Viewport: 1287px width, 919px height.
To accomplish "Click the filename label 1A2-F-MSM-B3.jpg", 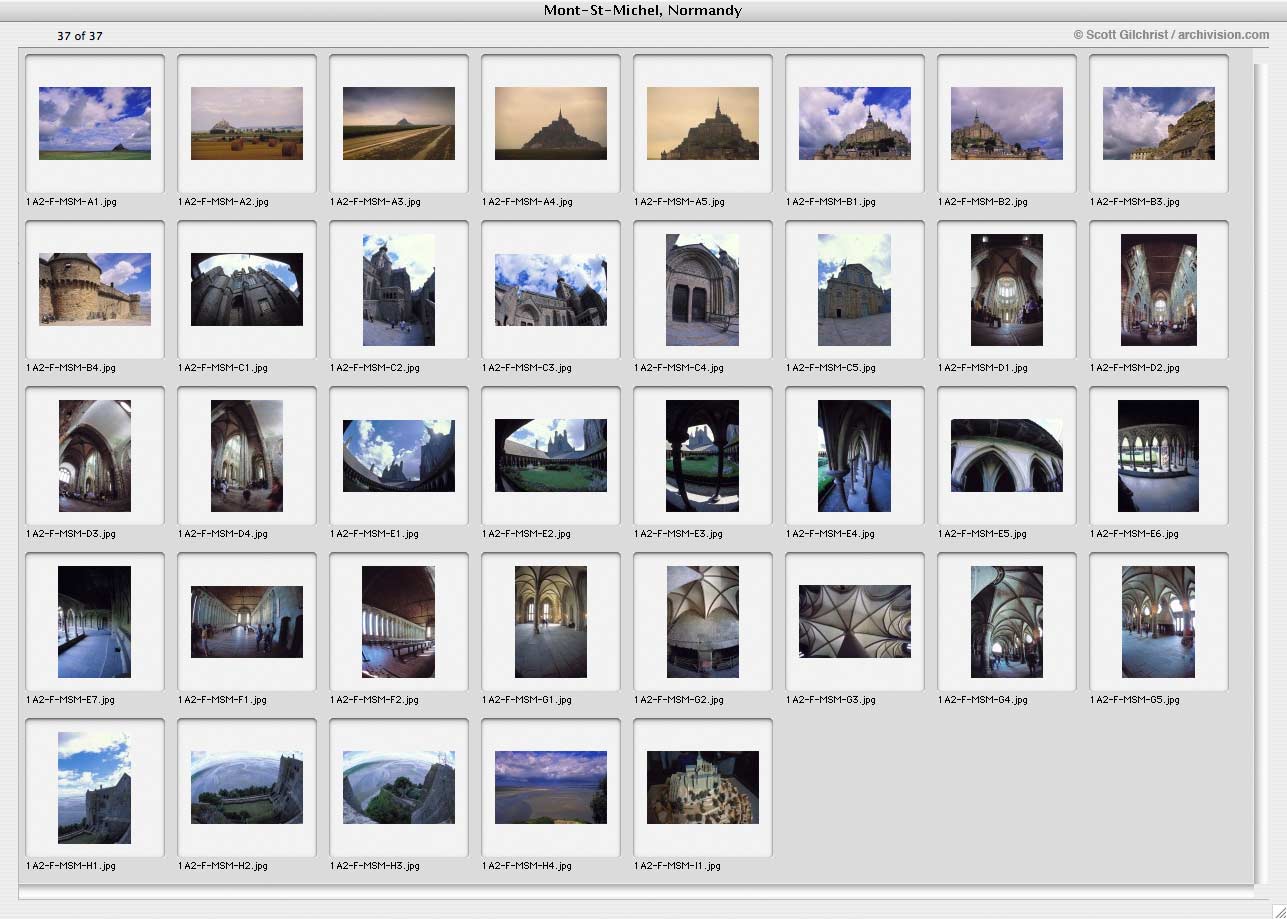I will click(x=1136, y=202).
